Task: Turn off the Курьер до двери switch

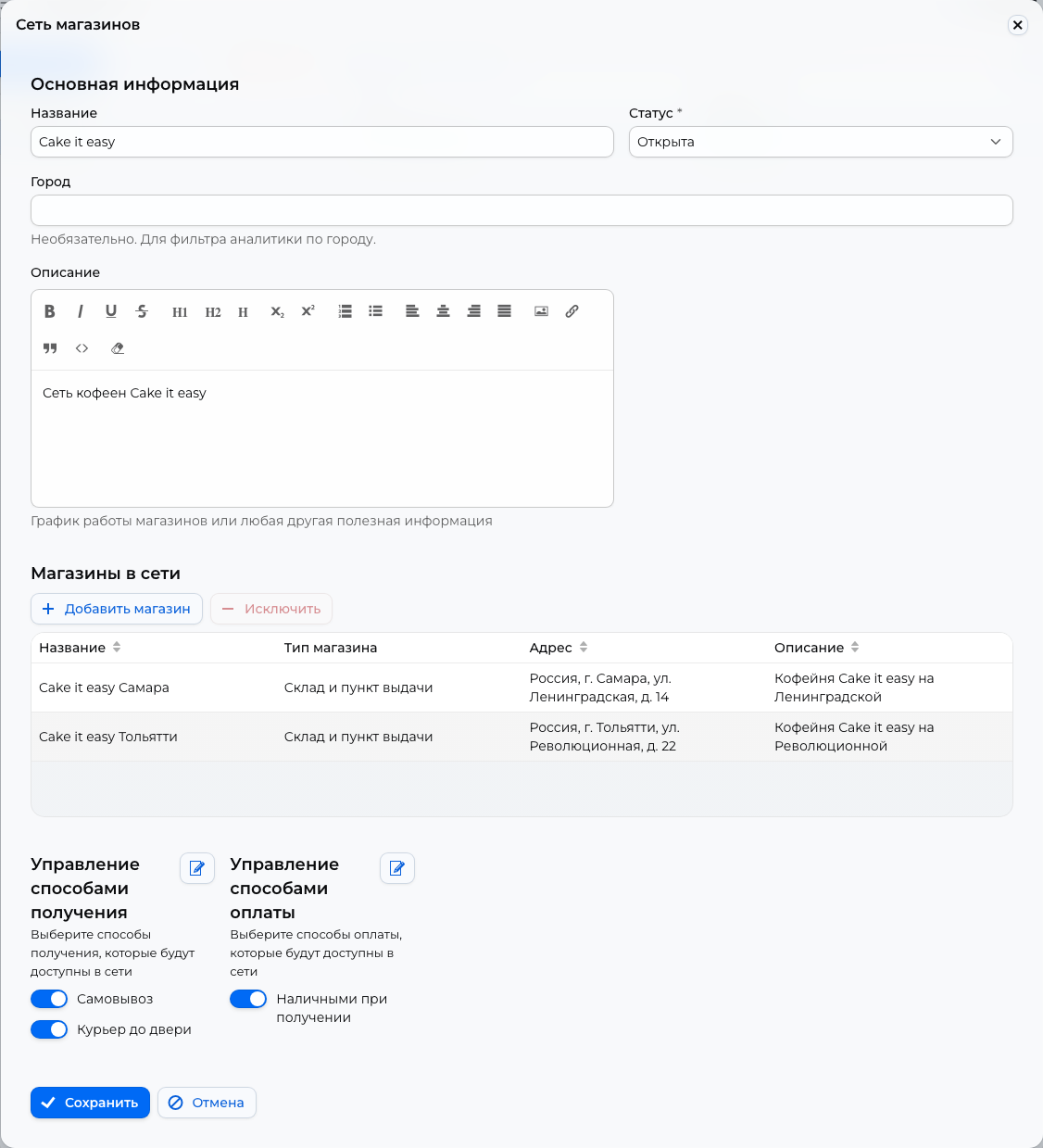Action: pos(49,1029)
